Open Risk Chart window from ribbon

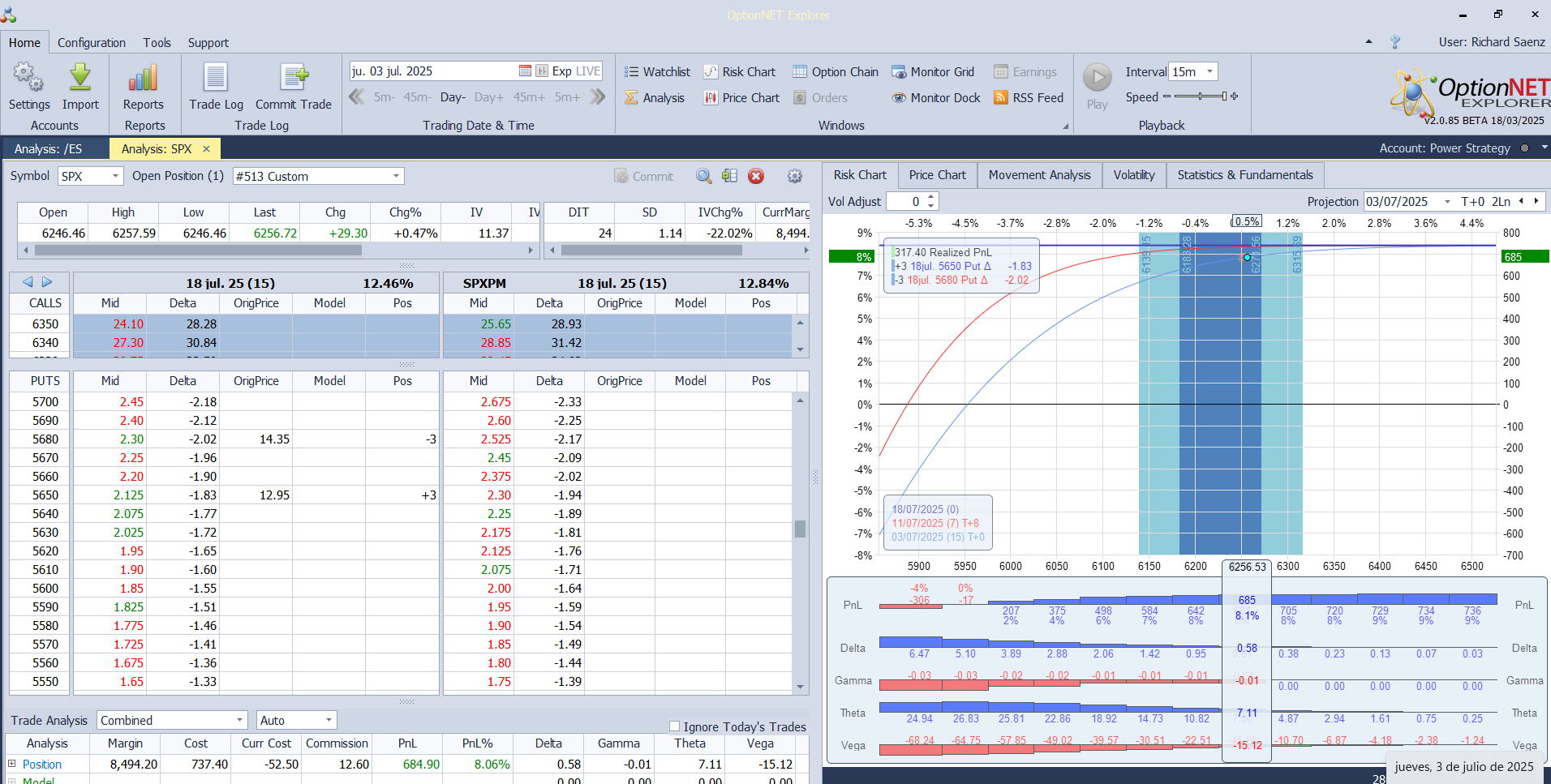point(740,71)
